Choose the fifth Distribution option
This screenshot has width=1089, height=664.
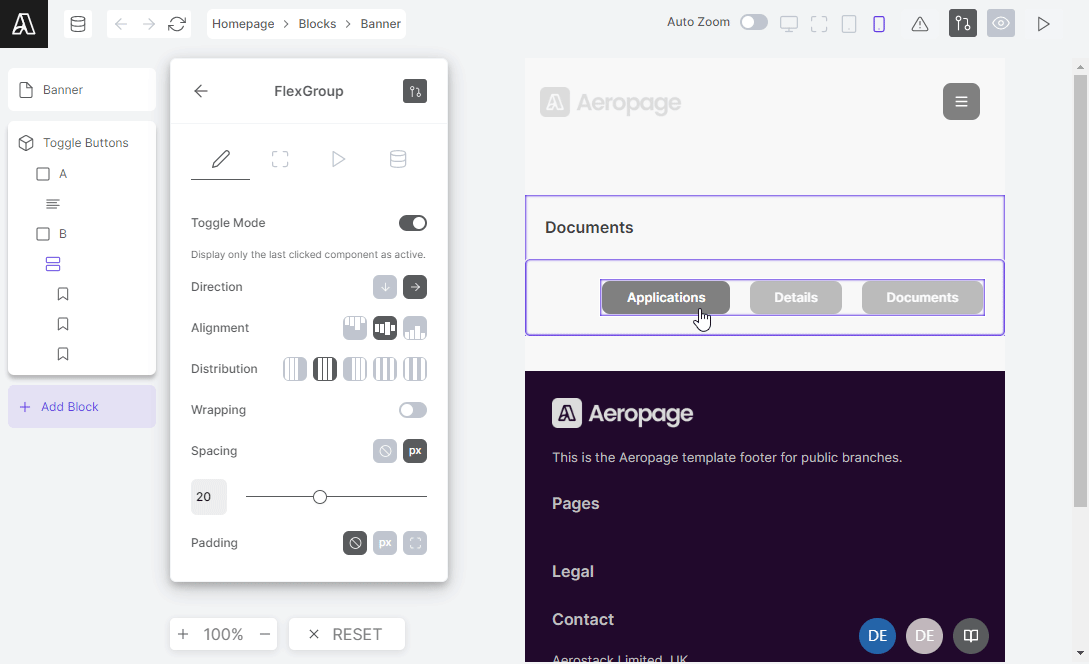415,369
